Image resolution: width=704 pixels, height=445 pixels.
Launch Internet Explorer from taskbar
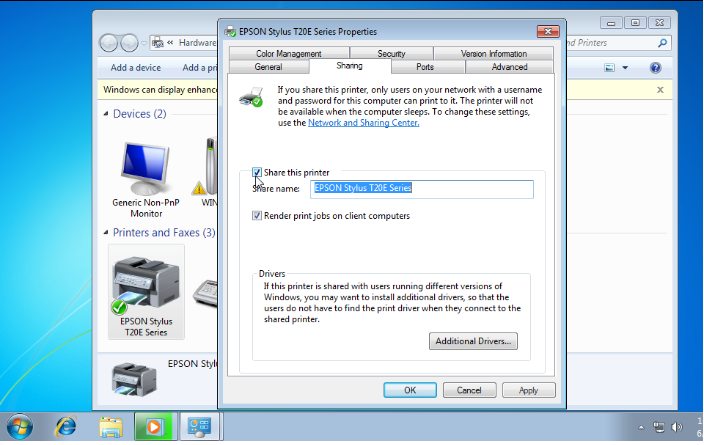66,426
